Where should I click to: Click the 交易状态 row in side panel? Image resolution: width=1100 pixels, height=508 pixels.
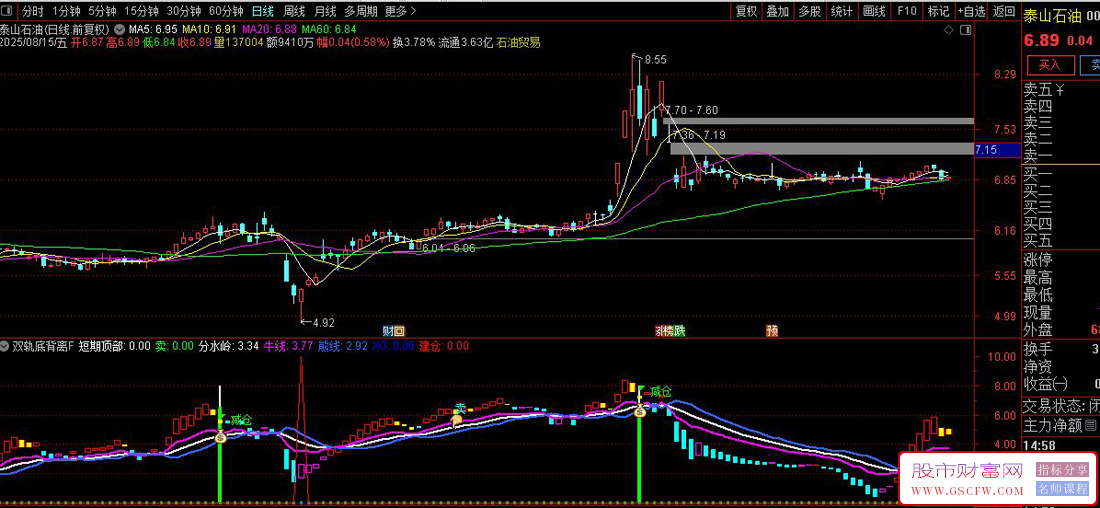point(1061,406)
